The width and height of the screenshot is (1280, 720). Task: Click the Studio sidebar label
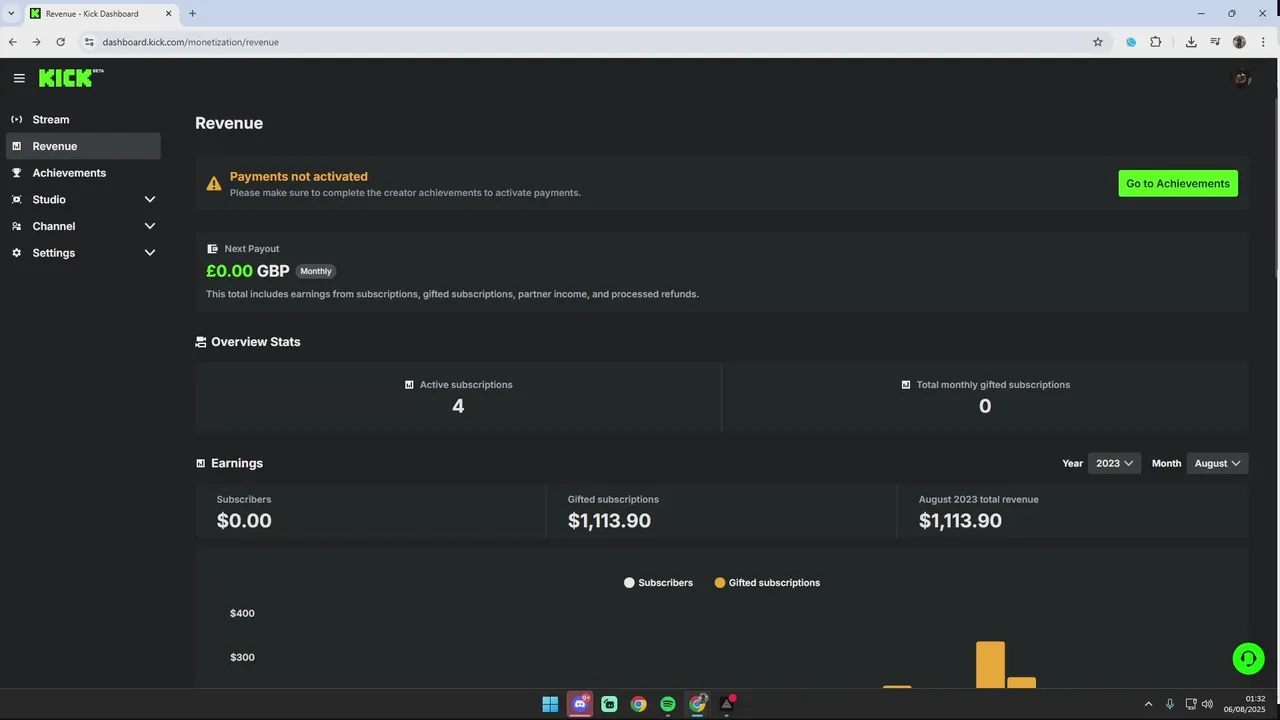pyautogui.click(x=49, y=200)
